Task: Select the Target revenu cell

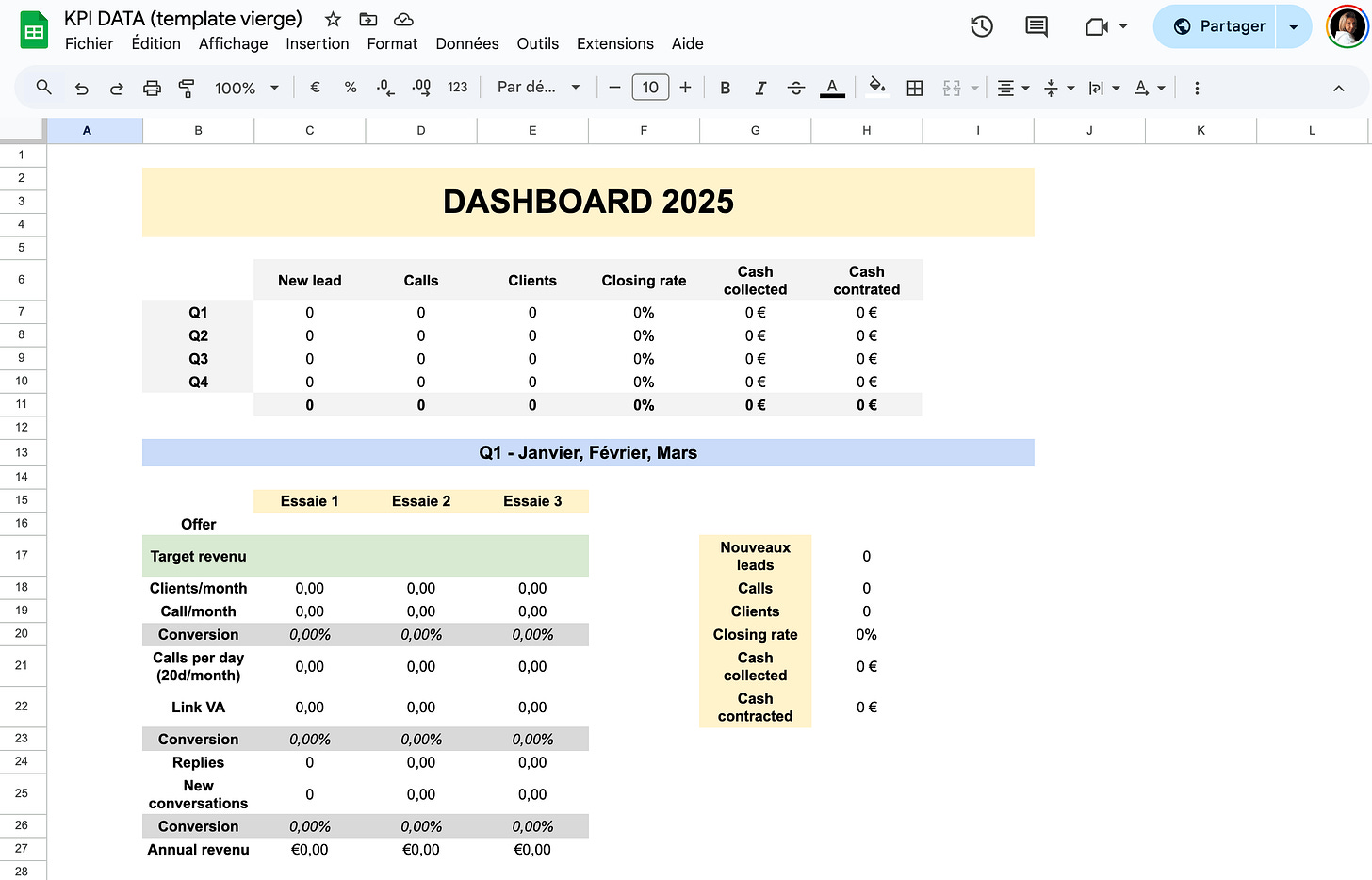Action: click(198, 556)
